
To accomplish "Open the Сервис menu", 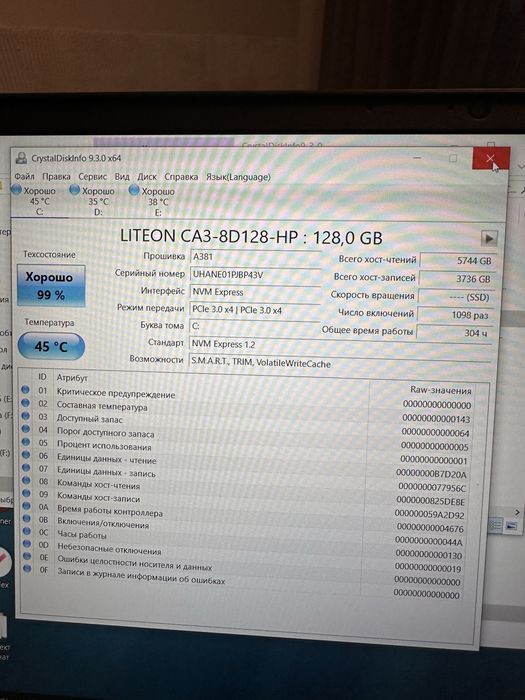I will [x=92, y=176].
